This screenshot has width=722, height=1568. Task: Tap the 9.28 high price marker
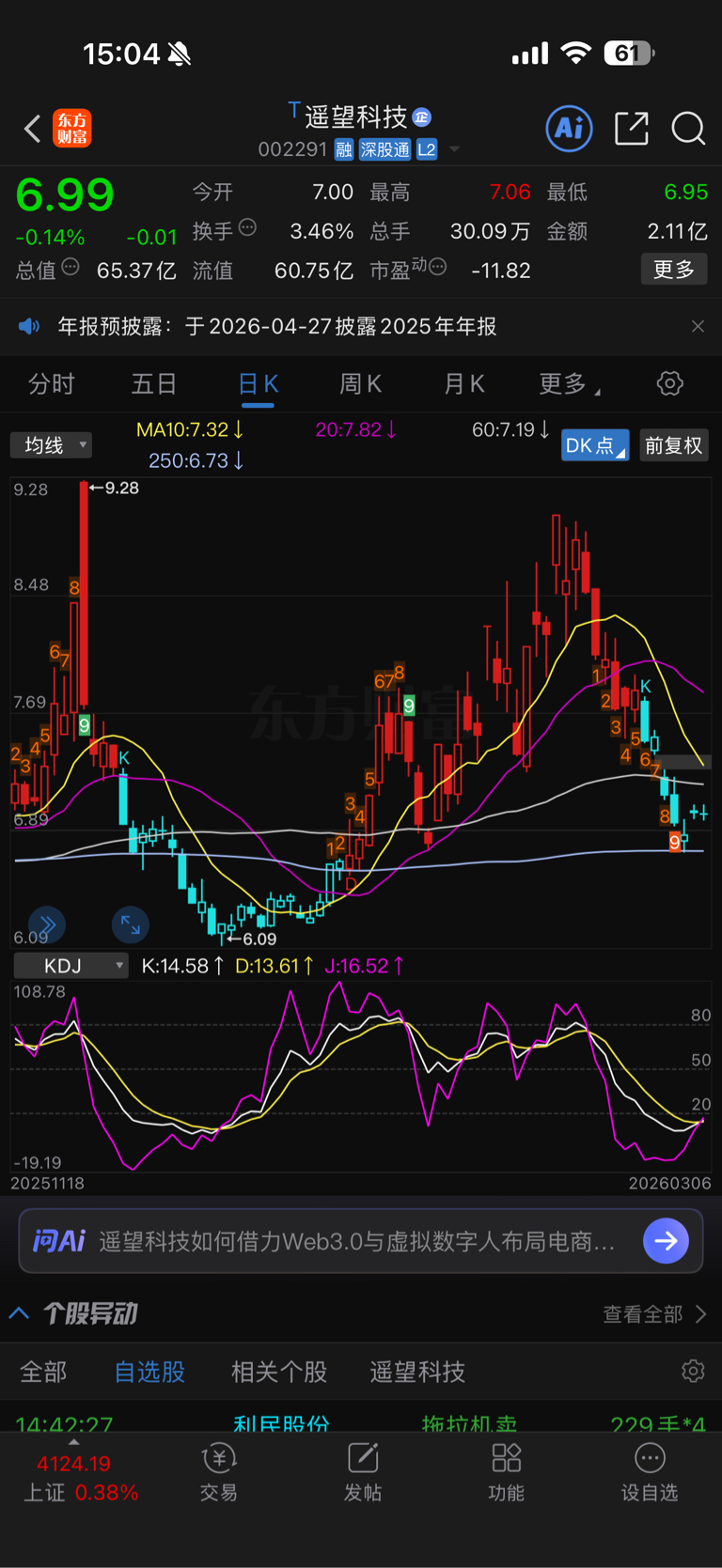coord(114,488)
